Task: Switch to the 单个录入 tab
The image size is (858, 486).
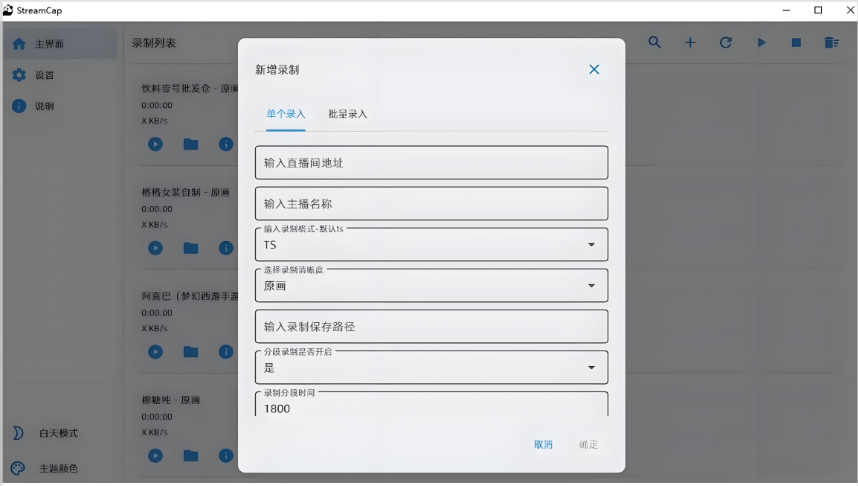Action: 286,114
